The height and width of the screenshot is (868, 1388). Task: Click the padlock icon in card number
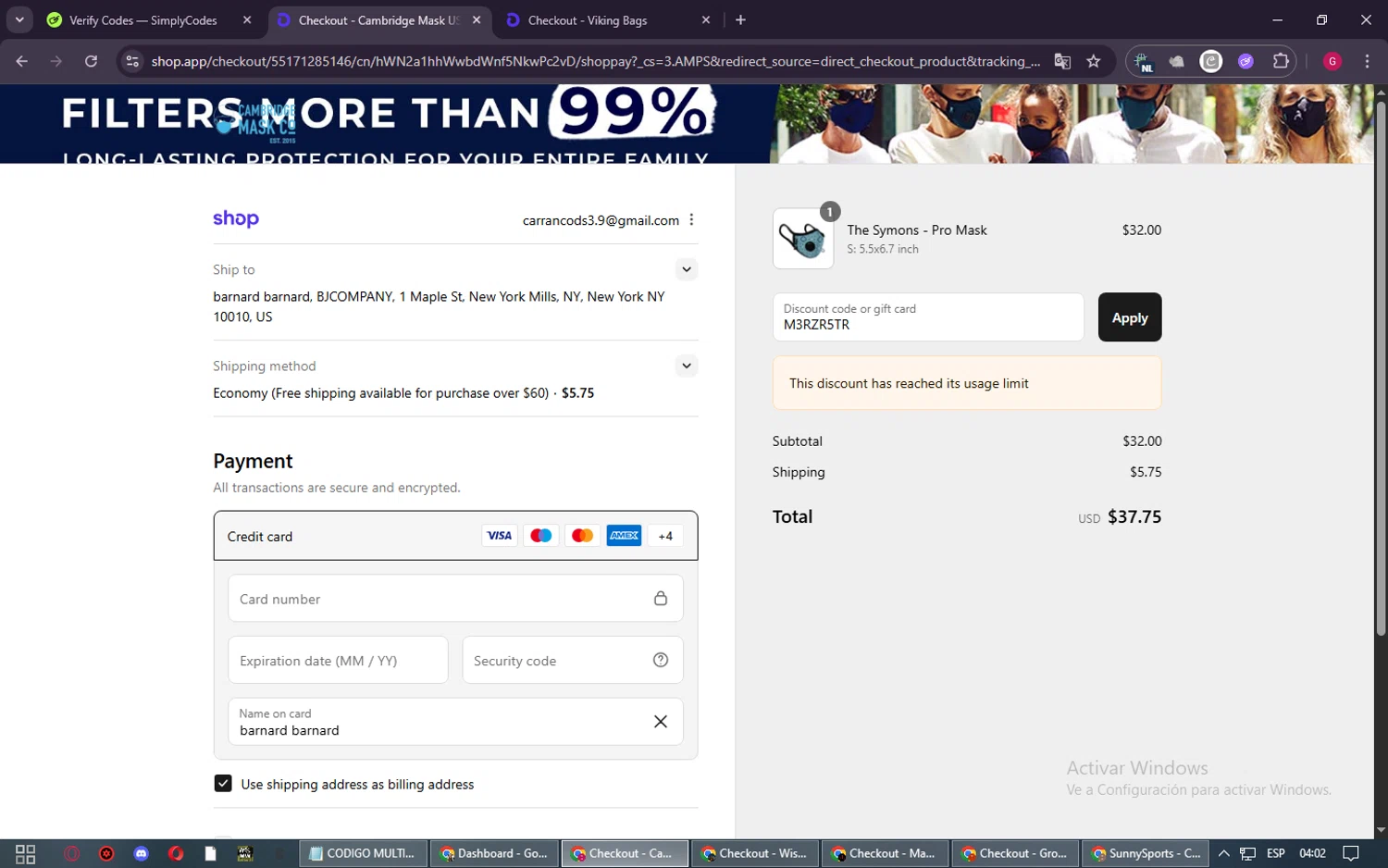[x=661, y=599]
